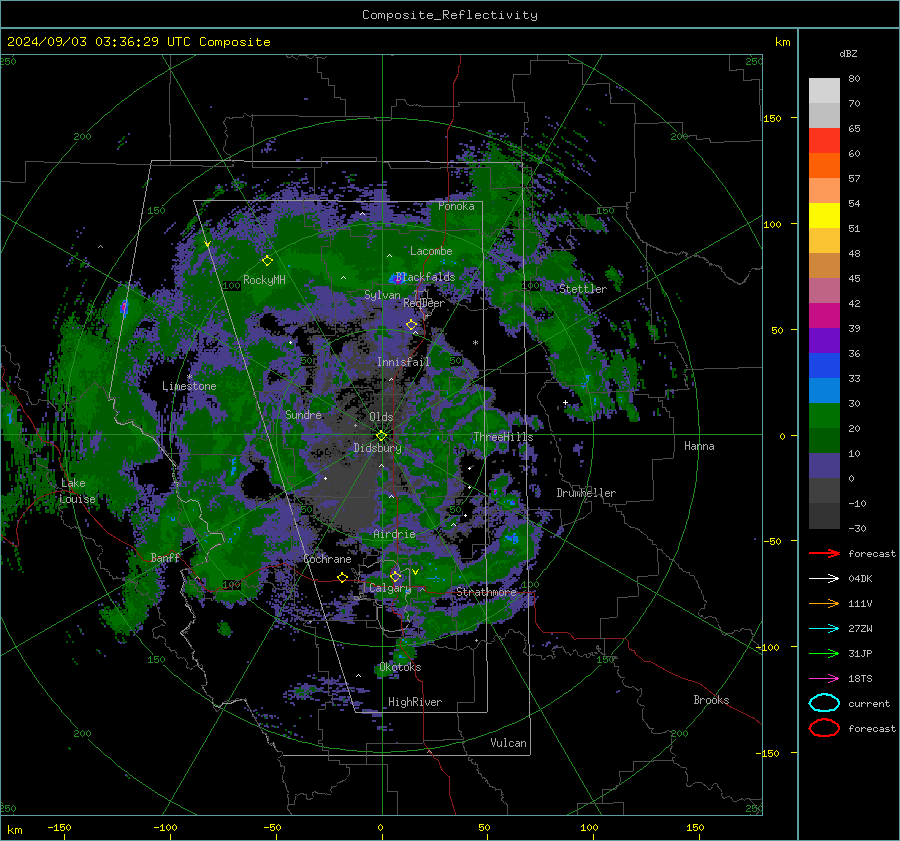Select the light grey swatch below 80 dBZ
The image size is (900, 841).
[824, 90]
